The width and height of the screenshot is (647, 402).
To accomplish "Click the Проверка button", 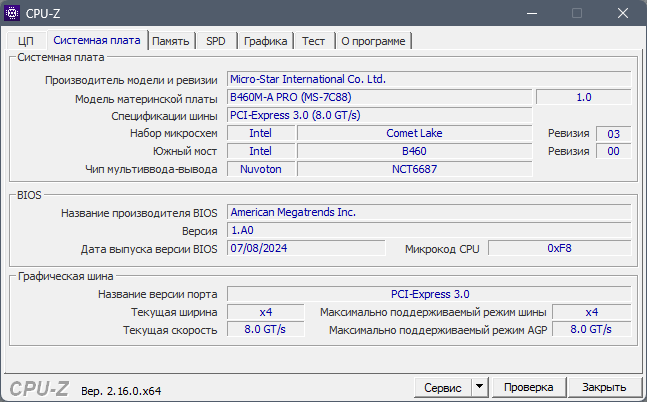I will pos(529,387).
